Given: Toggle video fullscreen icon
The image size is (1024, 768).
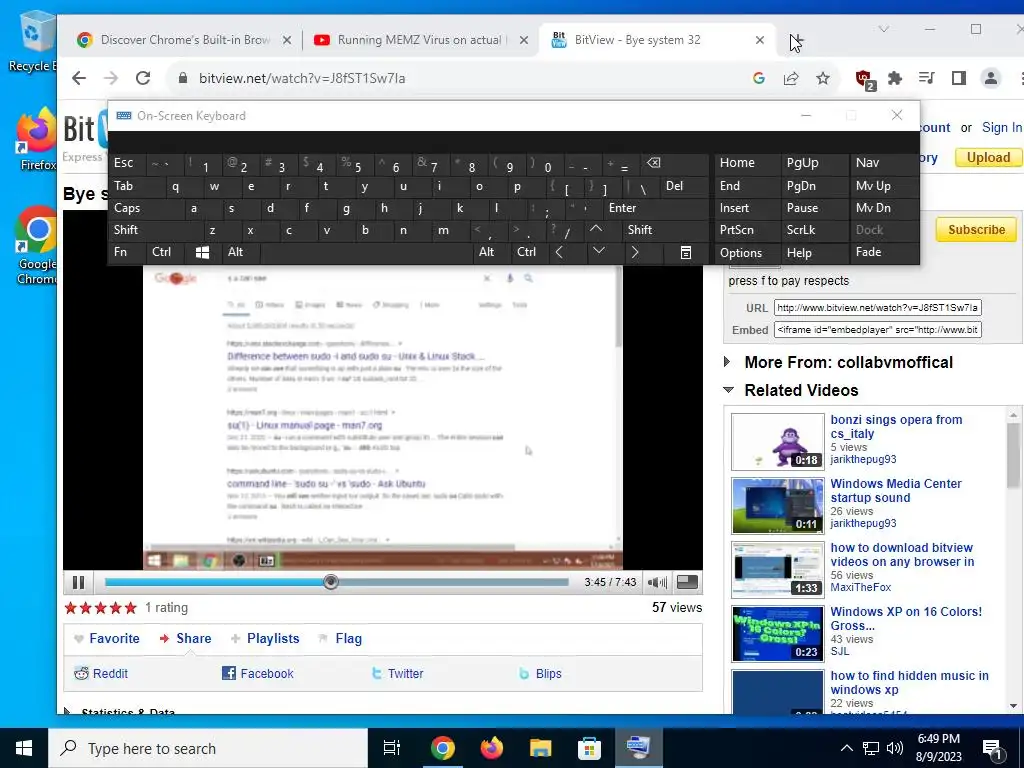Looking at the screenshot, I should tap(687, 581).
